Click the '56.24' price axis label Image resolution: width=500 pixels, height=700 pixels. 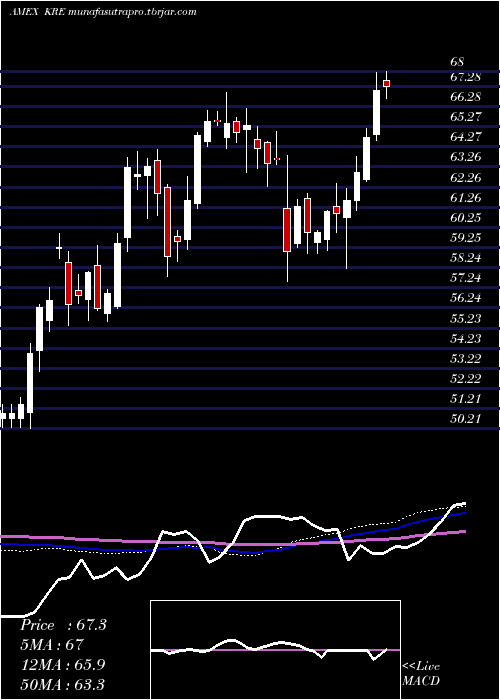click(x=466, y=298)
